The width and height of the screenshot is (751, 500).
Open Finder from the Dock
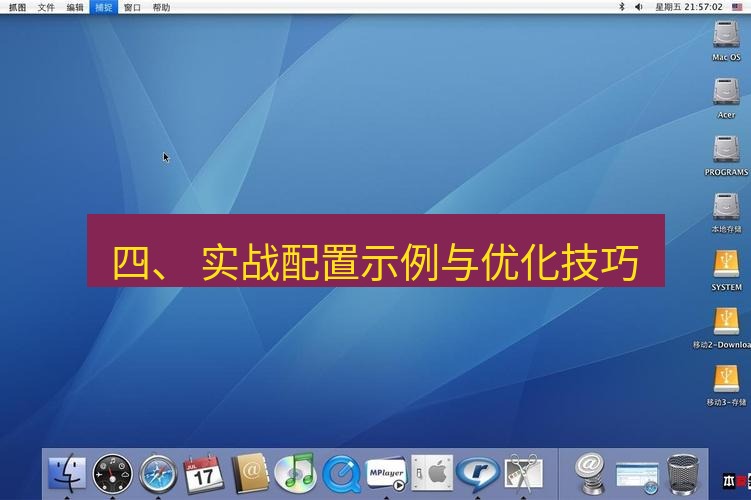(67, 474)
